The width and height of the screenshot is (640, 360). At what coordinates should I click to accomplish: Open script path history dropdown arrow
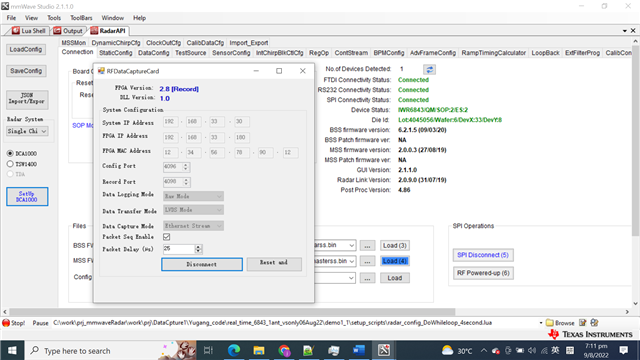tap(541, 323)
